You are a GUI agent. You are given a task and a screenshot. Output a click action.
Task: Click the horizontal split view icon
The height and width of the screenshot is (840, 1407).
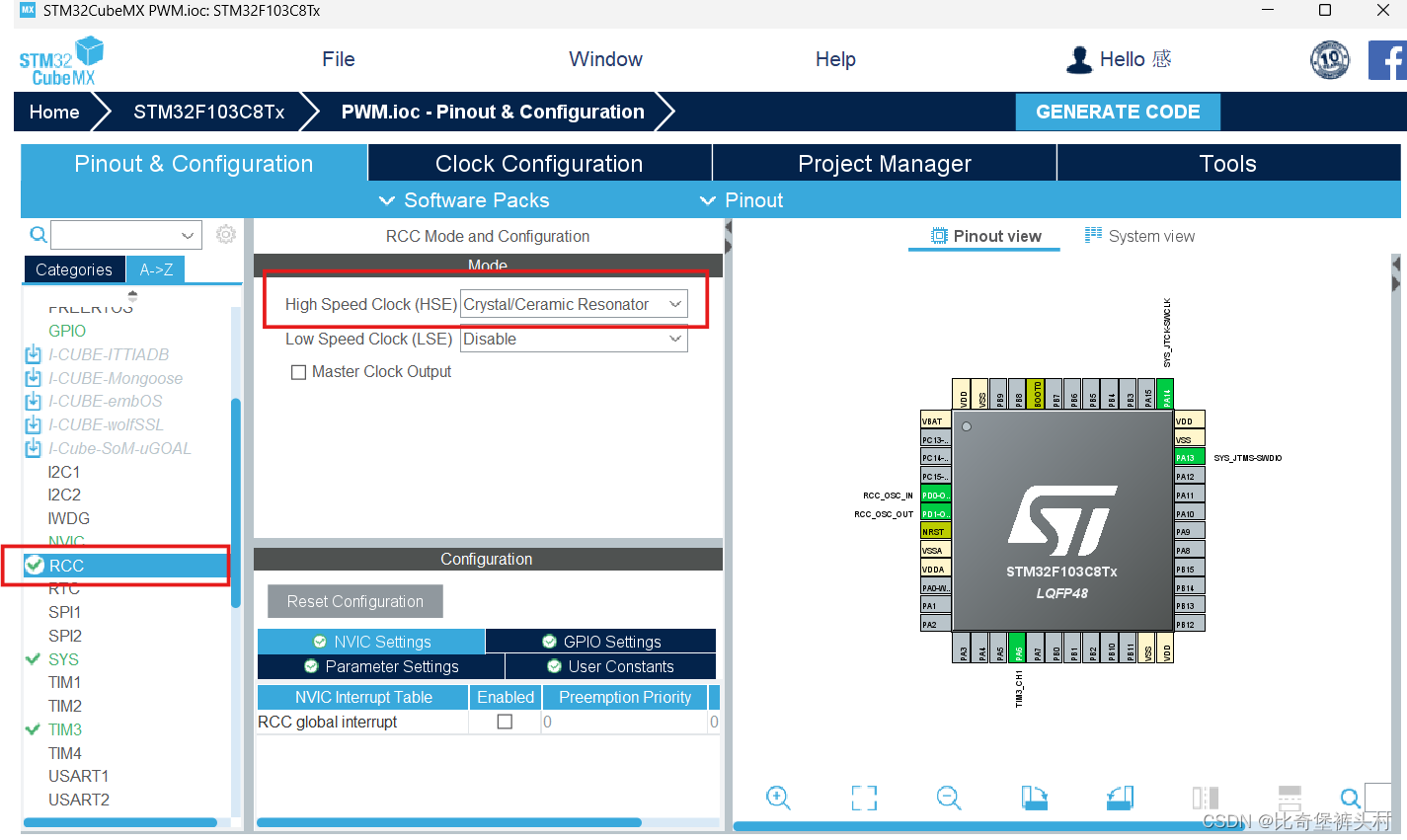(1290, 798)
